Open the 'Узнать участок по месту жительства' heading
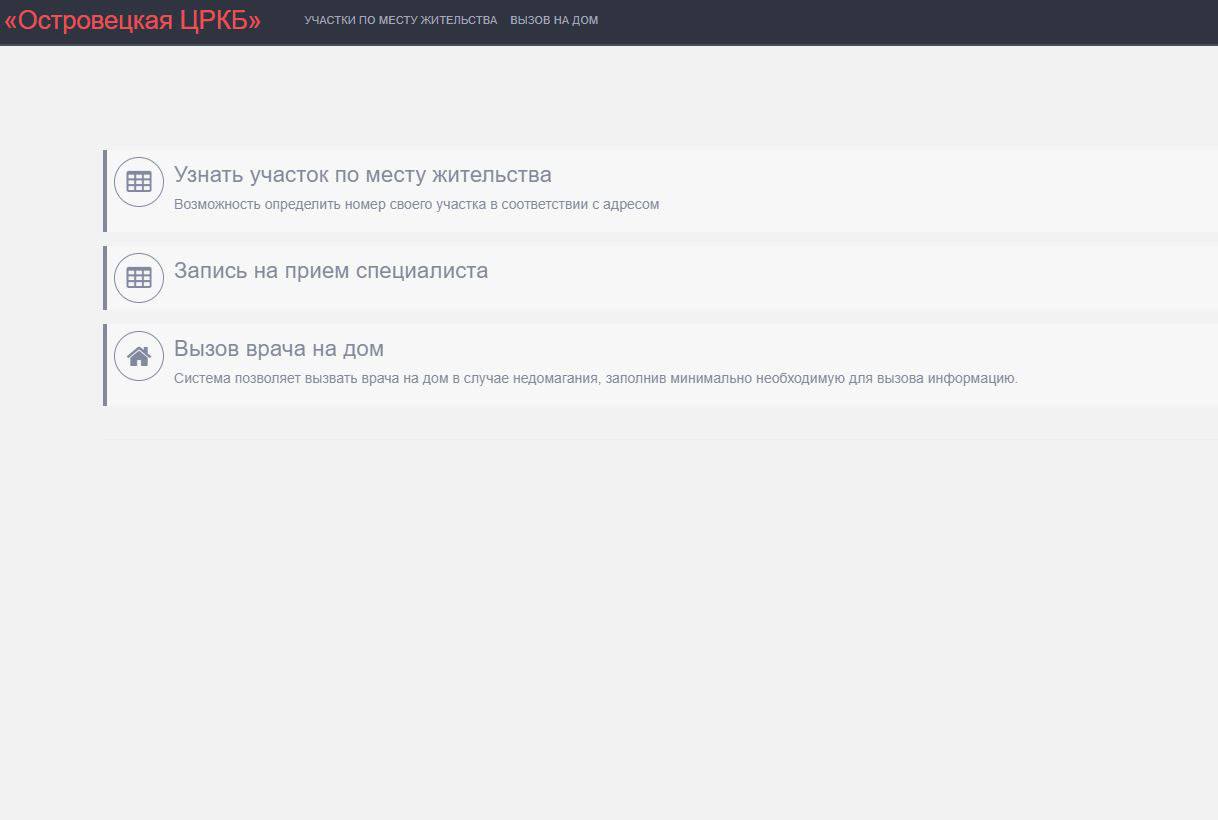1218x820 pixels. (362, 175)
